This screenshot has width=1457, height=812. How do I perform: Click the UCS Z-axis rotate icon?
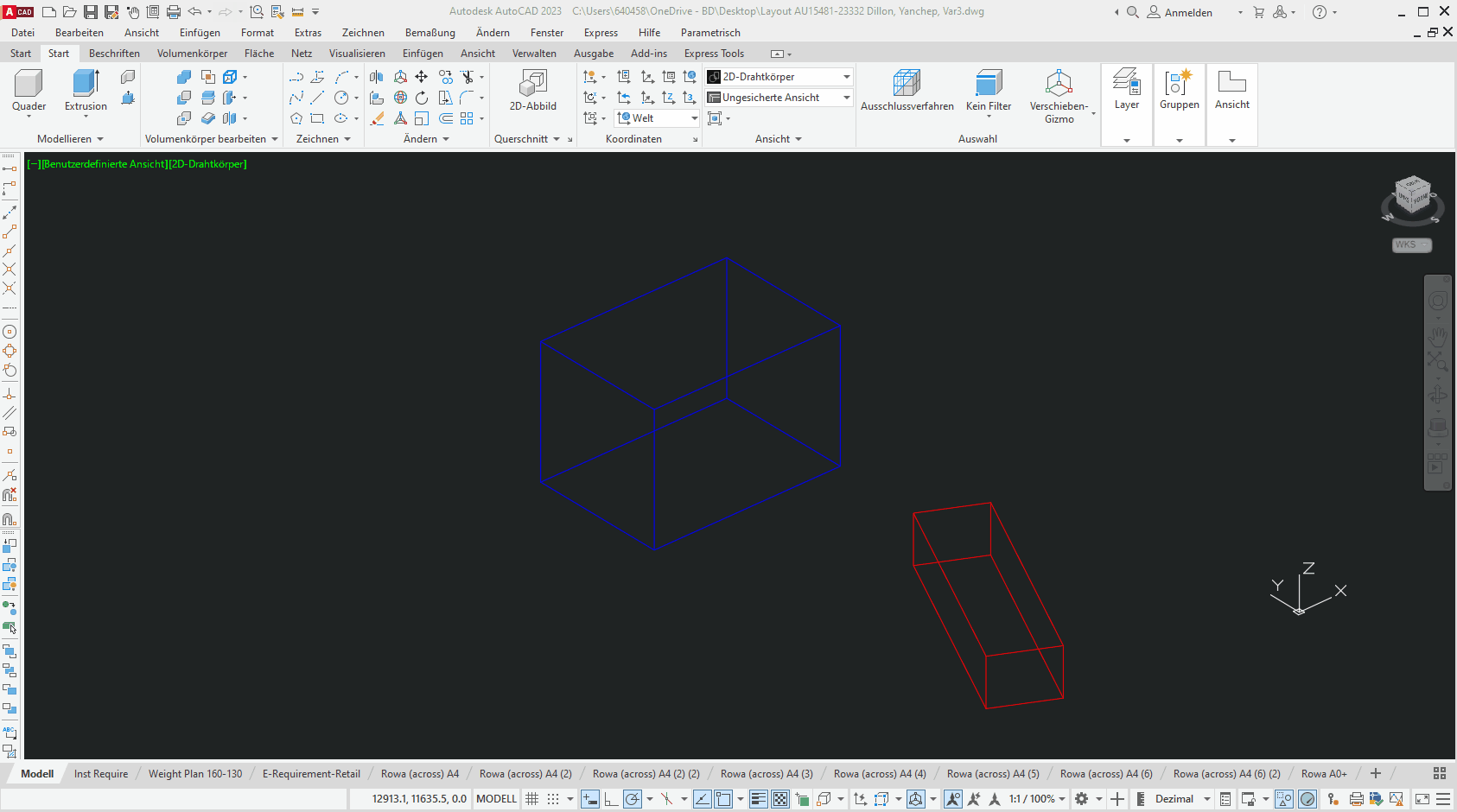[x=669, y=98]
